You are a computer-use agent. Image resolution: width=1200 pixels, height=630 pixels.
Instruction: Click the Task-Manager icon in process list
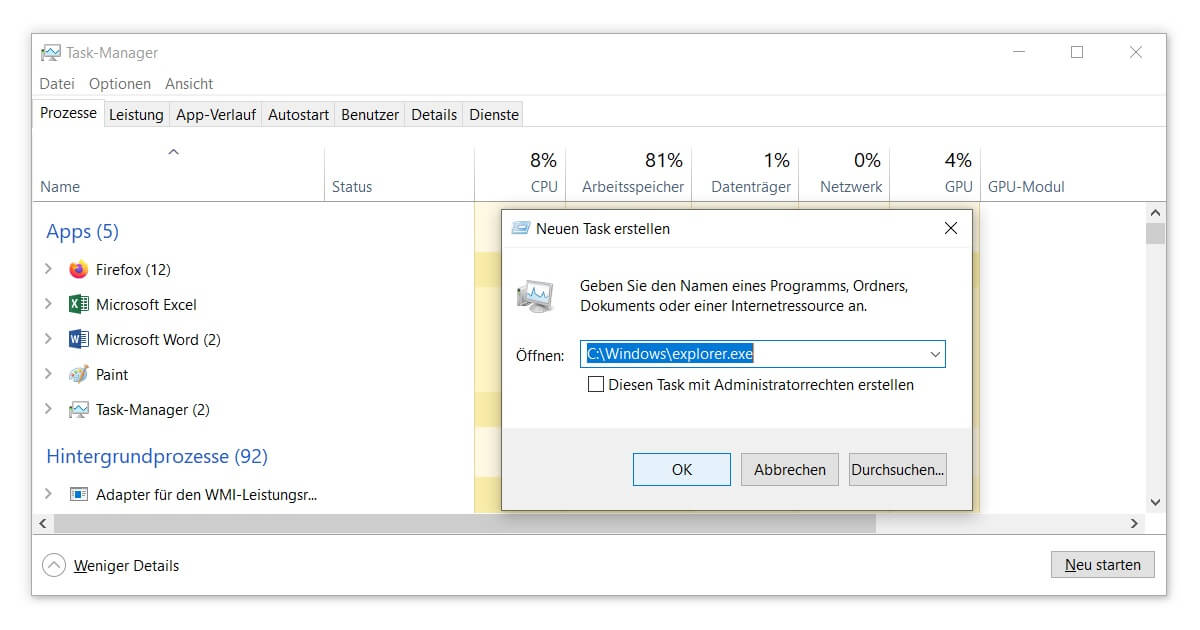point(79,410)
